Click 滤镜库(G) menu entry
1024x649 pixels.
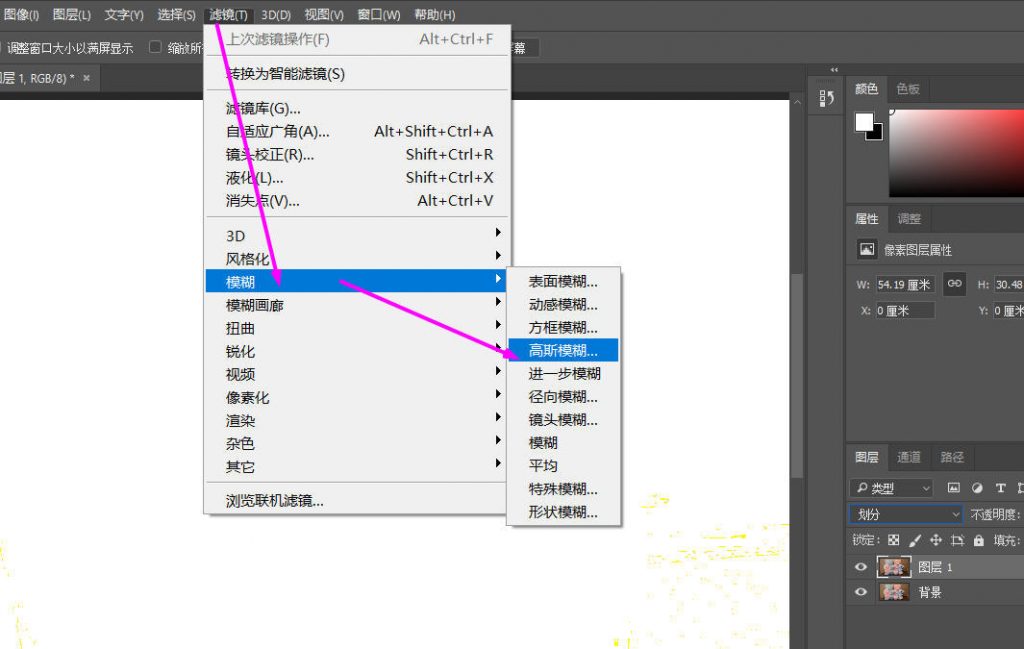coord(263,108)
